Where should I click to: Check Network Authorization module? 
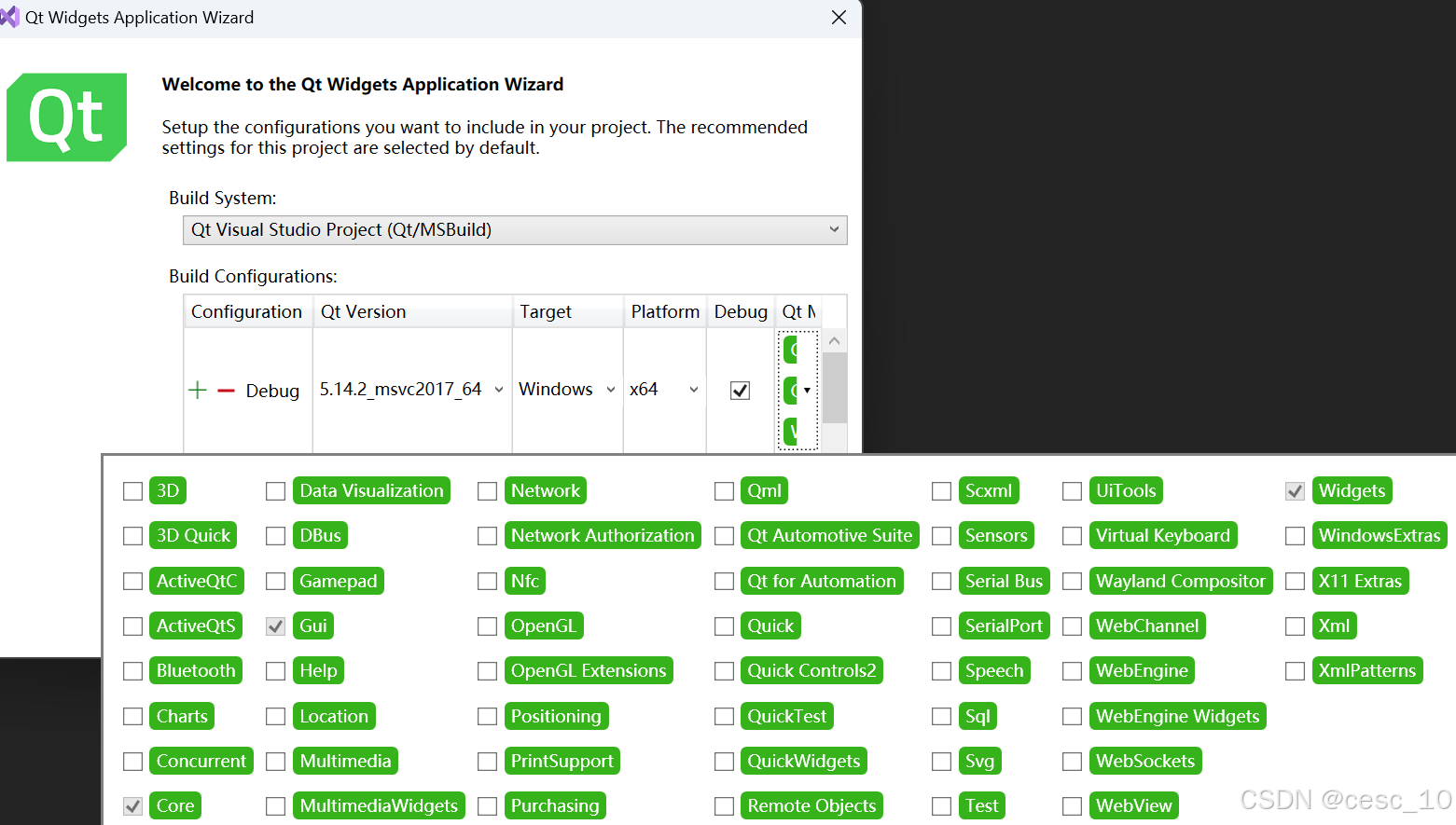click(487, 536)
